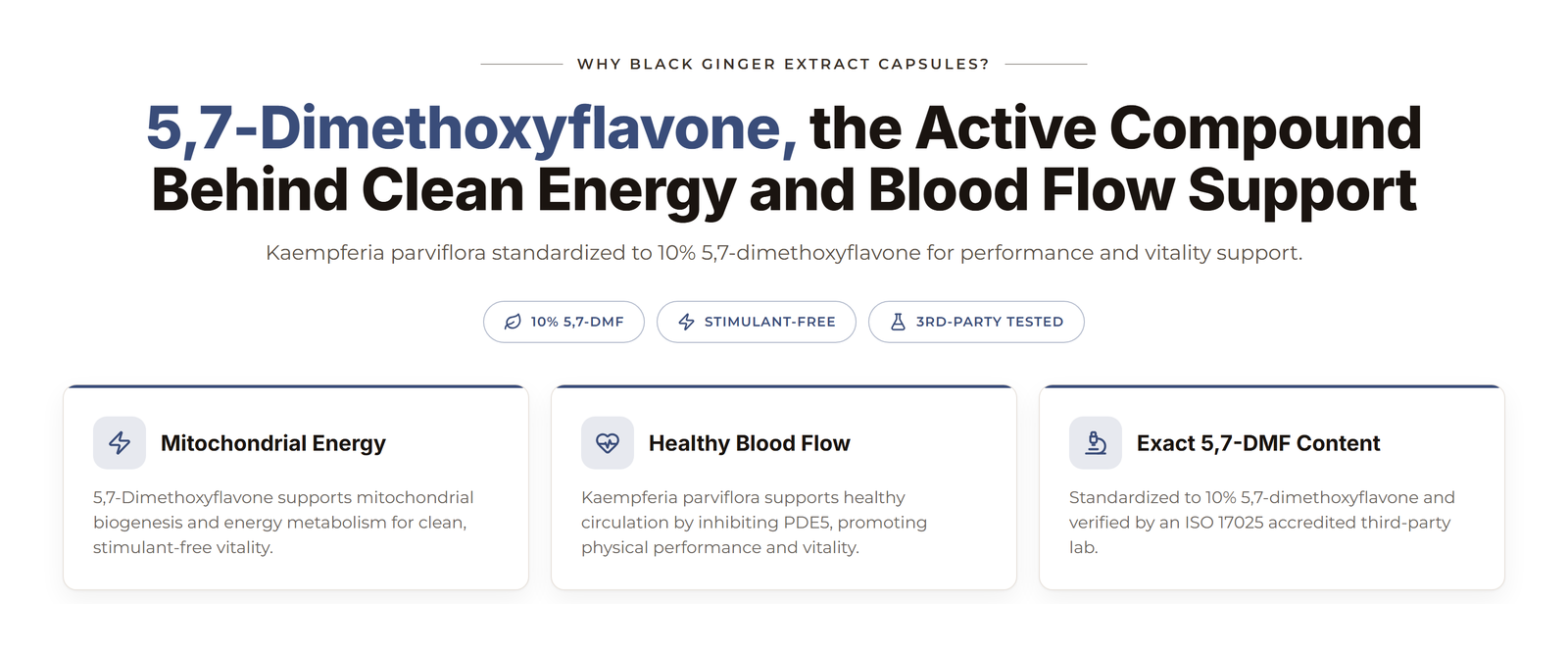Click the lightning bolt icon in Stimulant-Free badge
This screenshot has height=655, width=1568.
686,322
